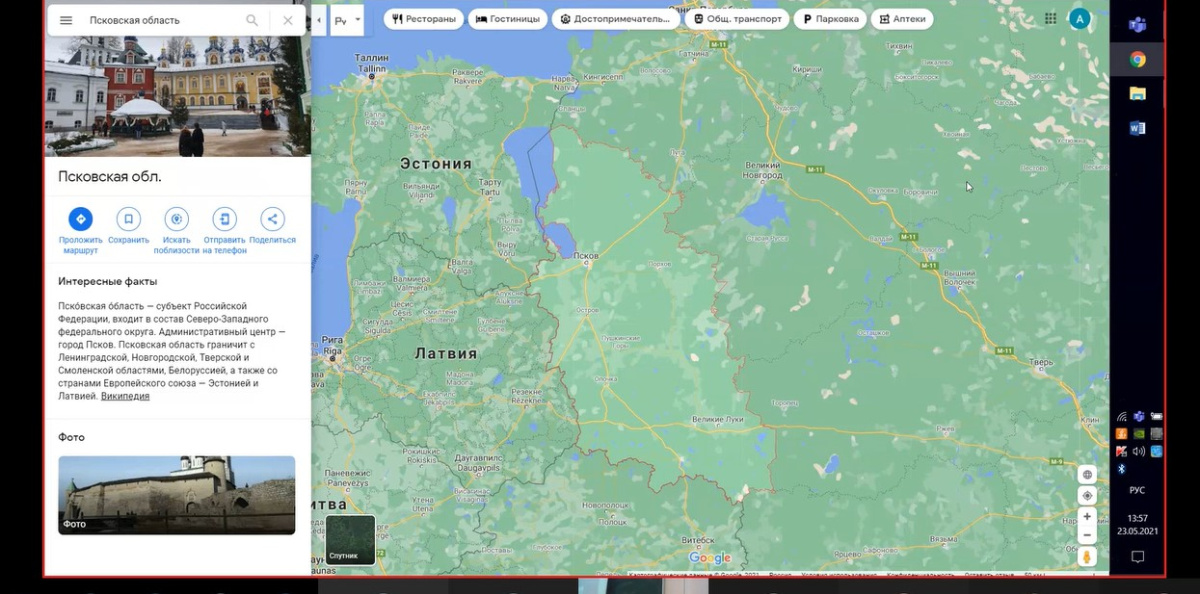Screen dimensions: 1200x594
Task: Click the Pegman Street View icon
Action: [x=1087, y=556]
